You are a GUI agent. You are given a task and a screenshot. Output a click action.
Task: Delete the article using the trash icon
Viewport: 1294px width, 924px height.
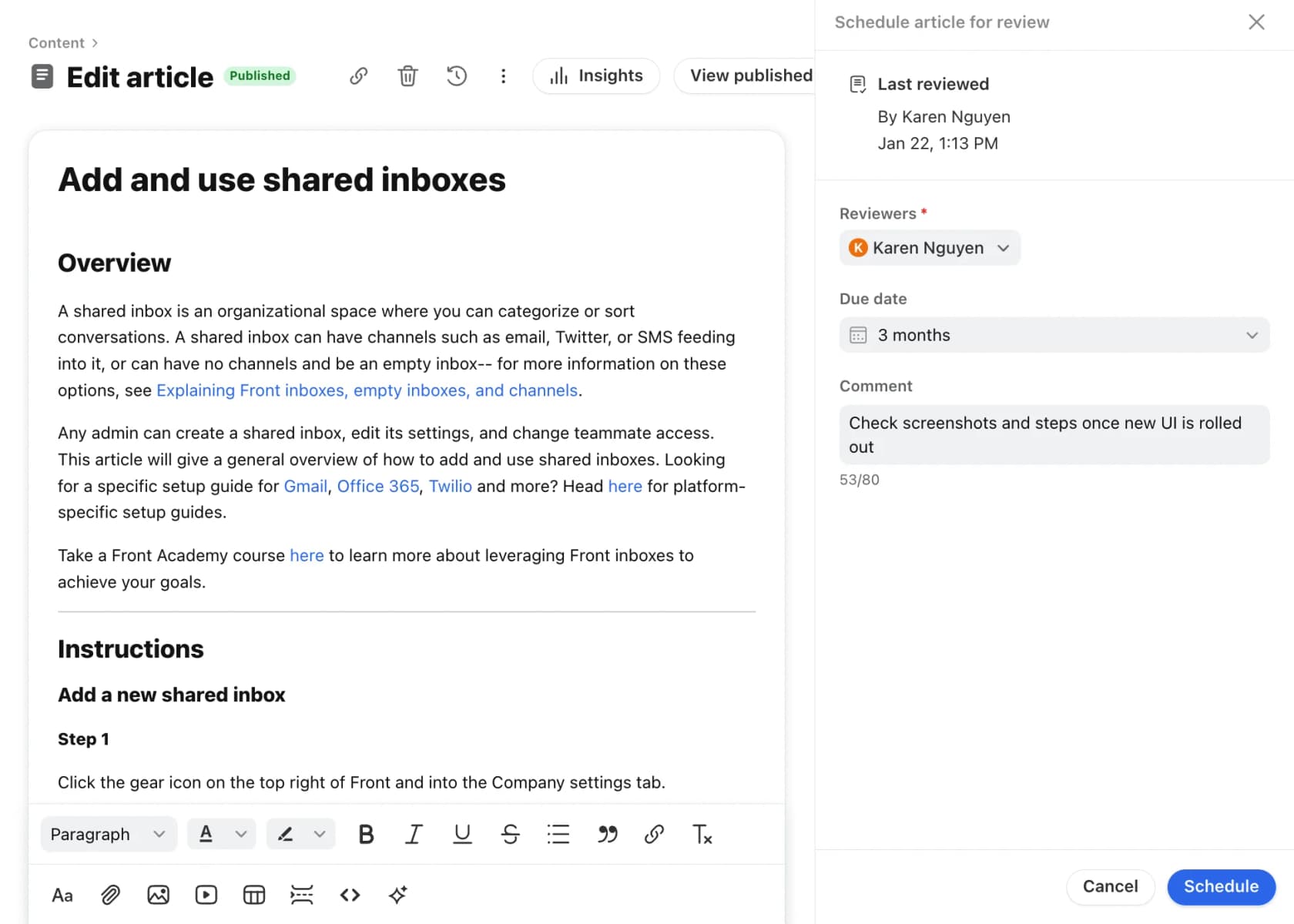tap(407, 75)
